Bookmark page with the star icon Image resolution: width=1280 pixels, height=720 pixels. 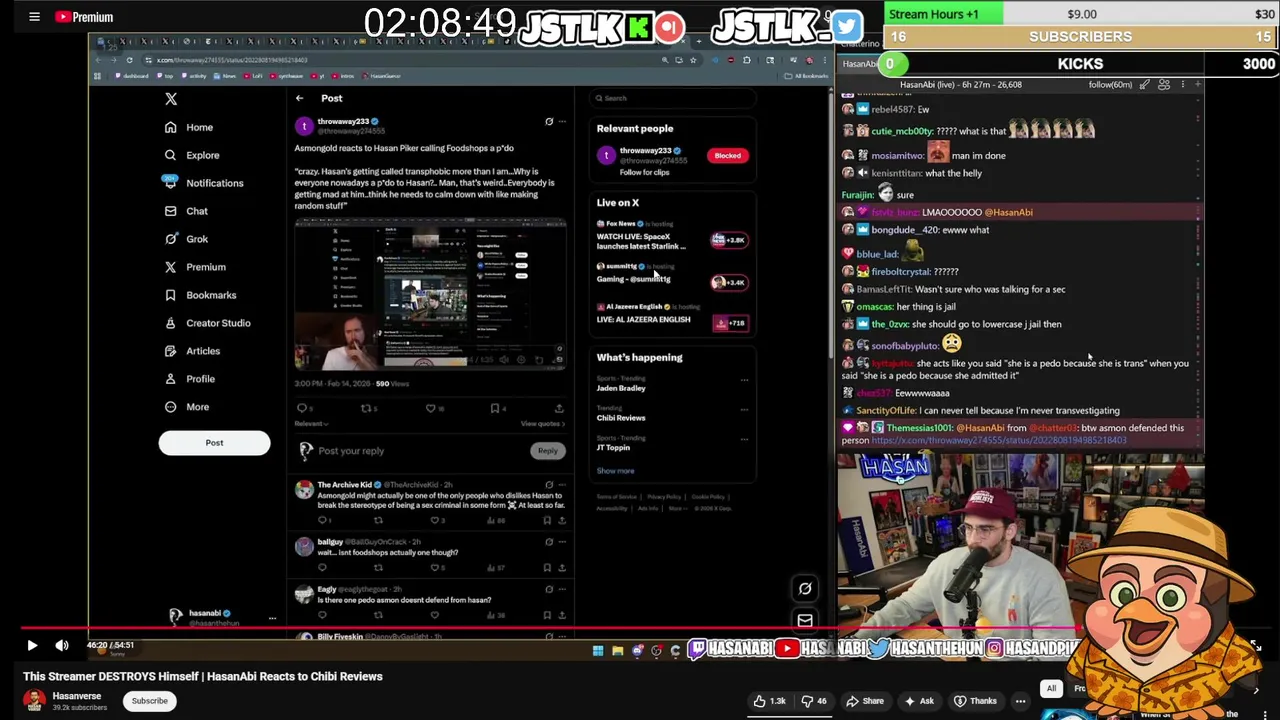(x=693, y=60)
